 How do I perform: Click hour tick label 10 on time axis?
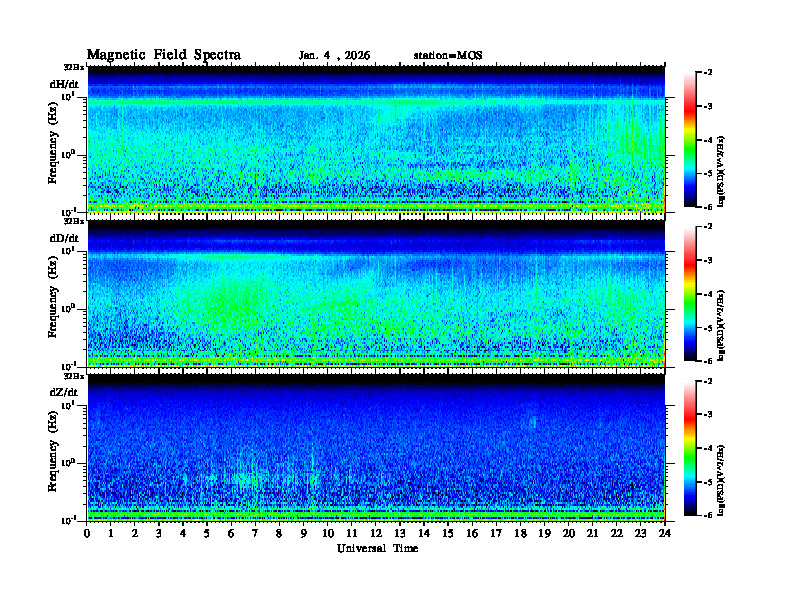(328, 533)
